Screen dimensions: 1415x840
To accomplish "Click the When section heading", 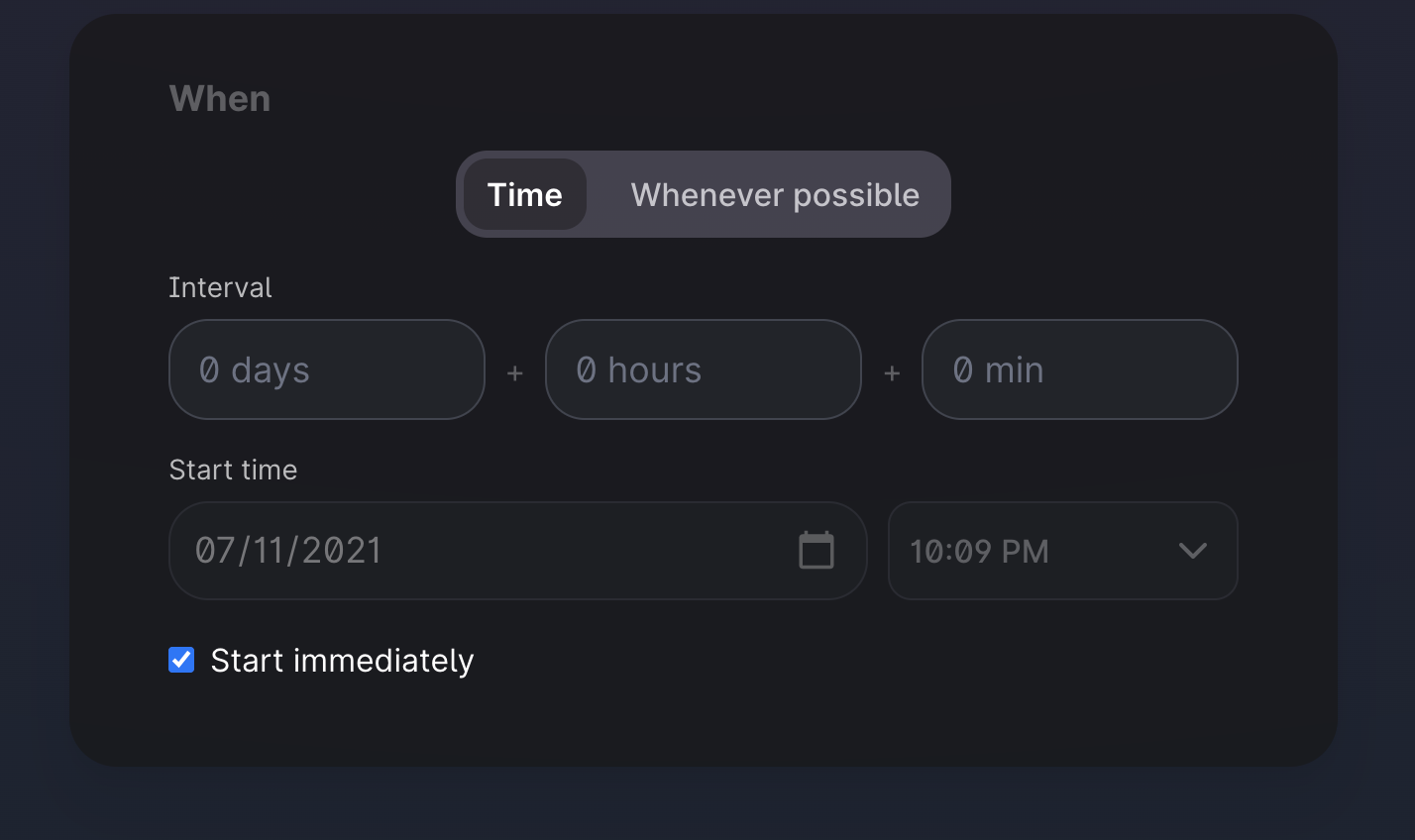I will [220, 99].
